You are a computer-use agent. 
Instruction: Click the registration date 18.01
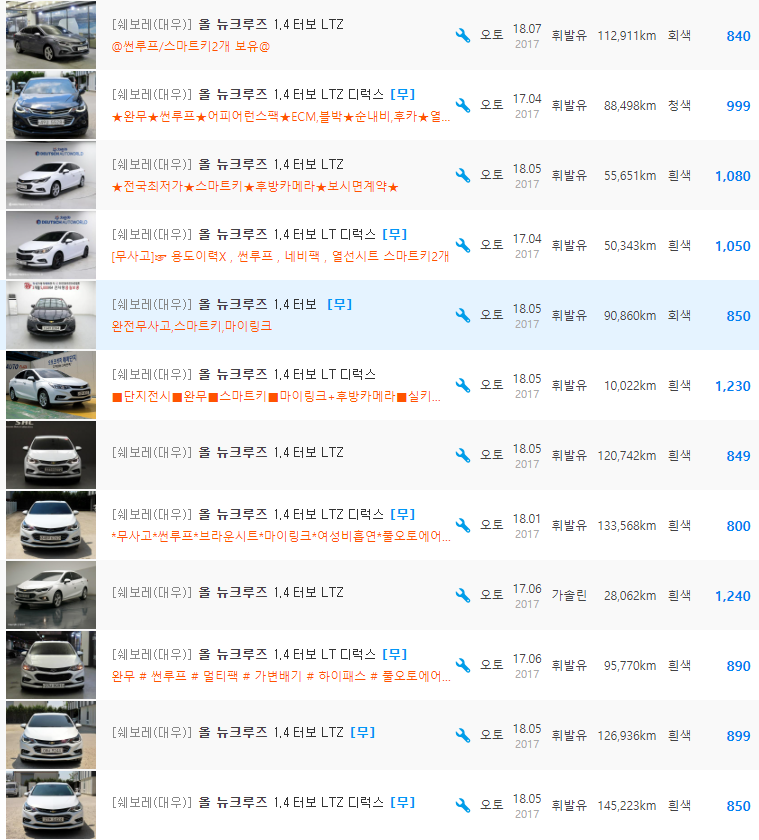click(x=527, y=519)
